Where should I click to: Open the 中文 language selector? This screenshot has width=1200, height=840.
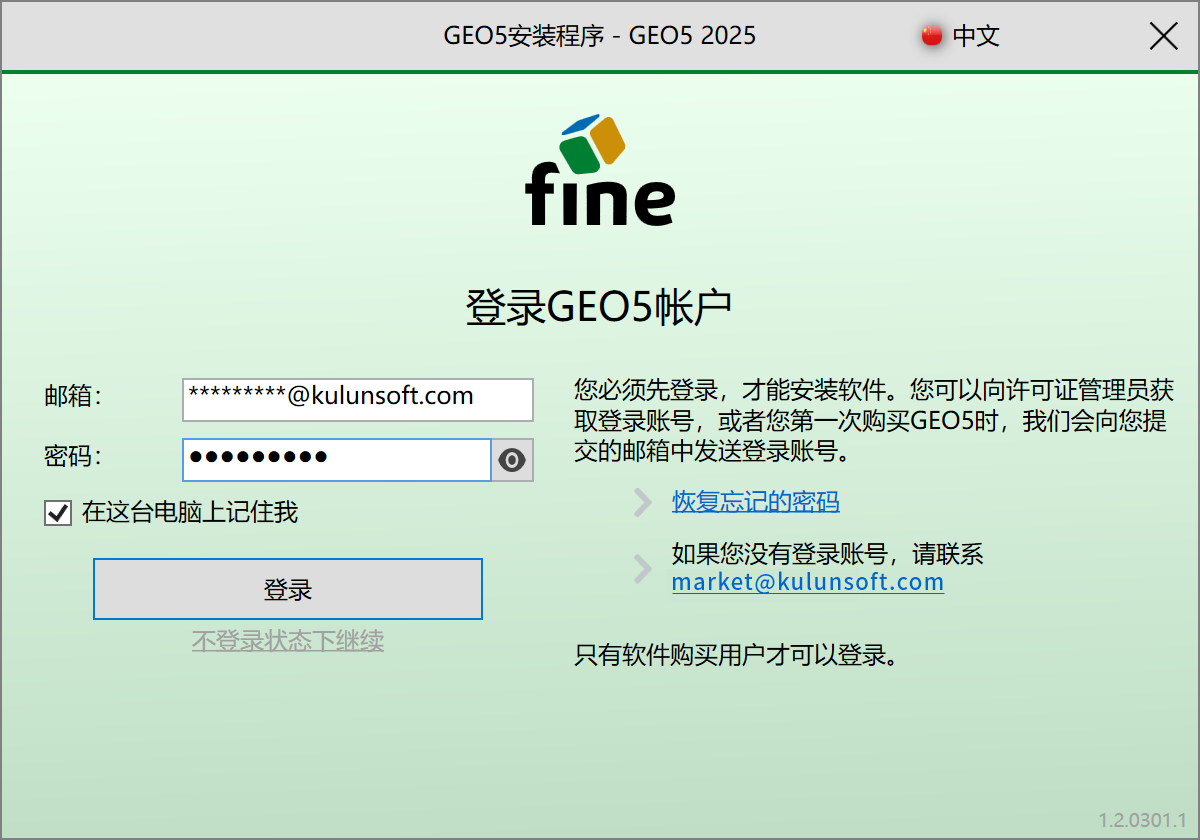(976, 37)
